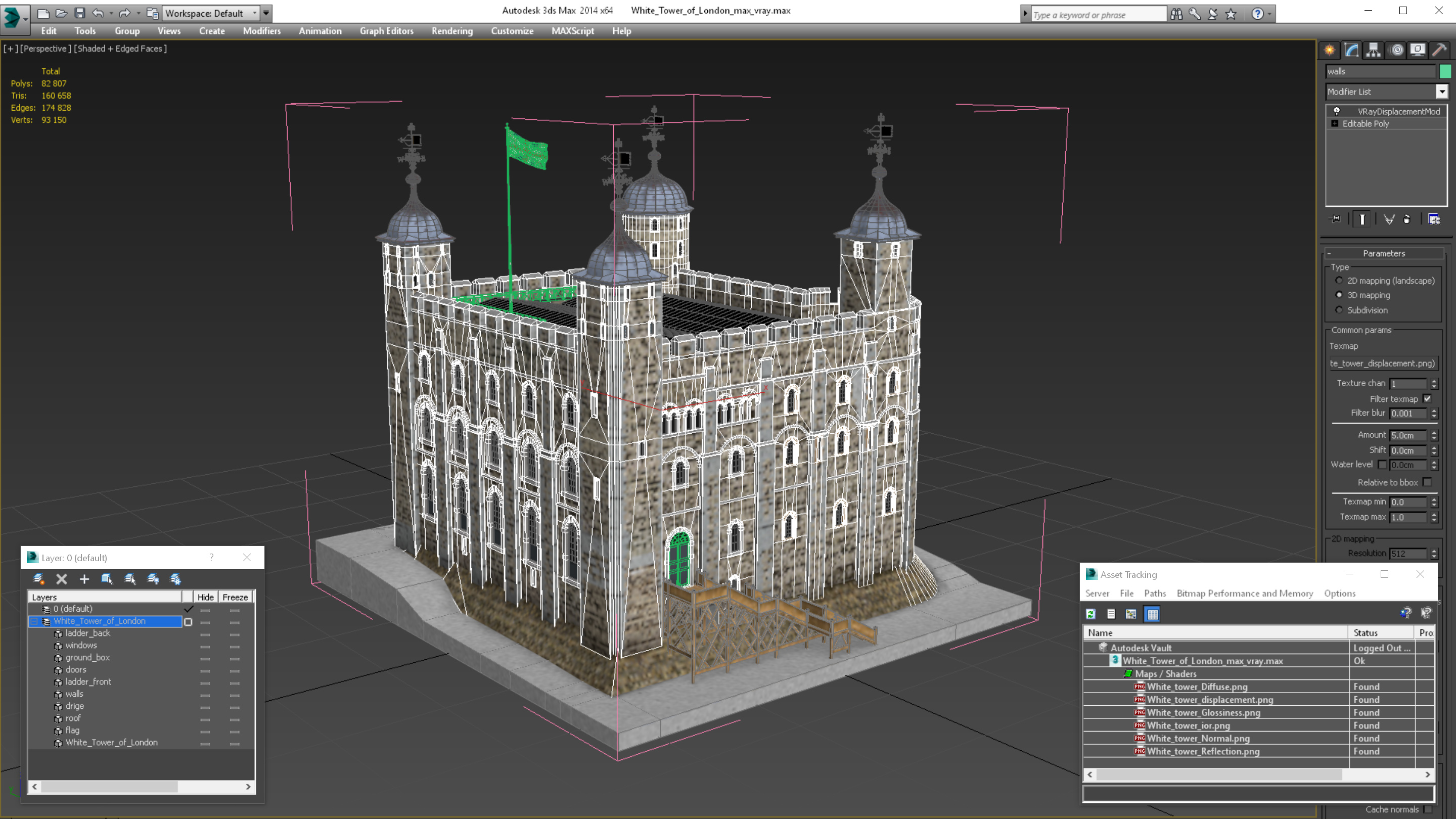Click Remove Modifier trash icon
Image resolution: width=1456 pixels, height=819 pixels.
(1407, 219)
